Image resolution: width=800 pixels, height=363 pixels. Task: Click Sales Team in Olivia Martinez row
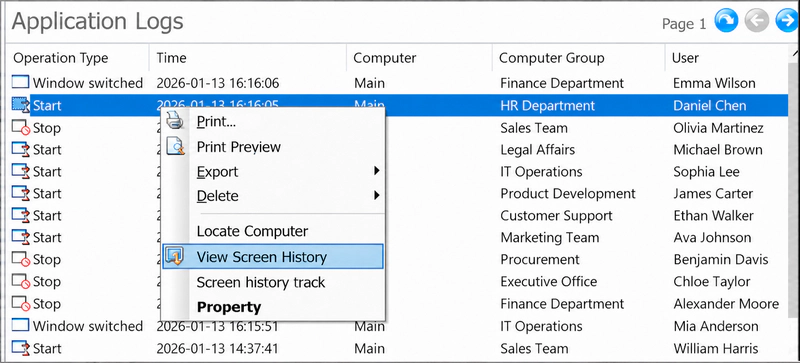(x=534, y=128)
